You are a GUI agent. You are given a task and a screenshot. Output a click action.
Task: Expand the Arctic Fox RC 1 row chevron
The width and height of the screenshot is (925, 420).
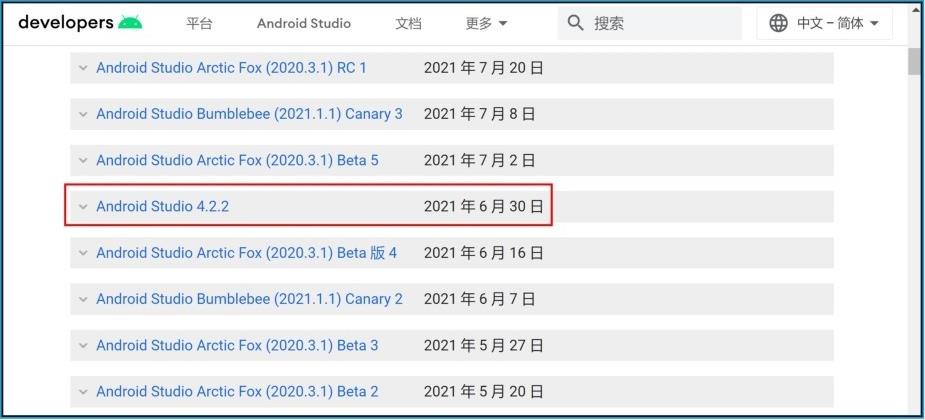point(83,68)
